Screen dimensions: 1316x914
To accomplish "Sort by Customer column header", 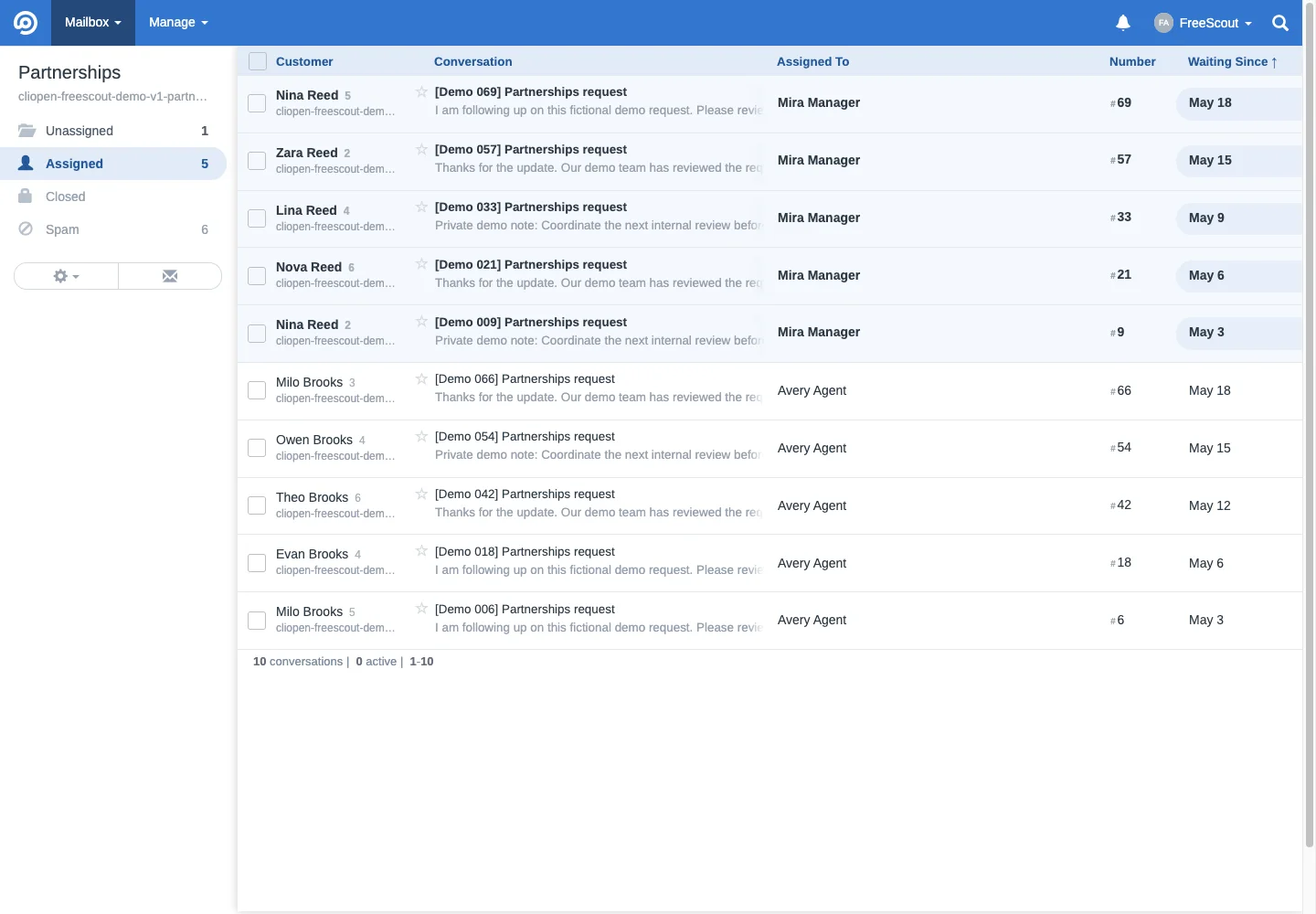I will [x=304, y=61].
